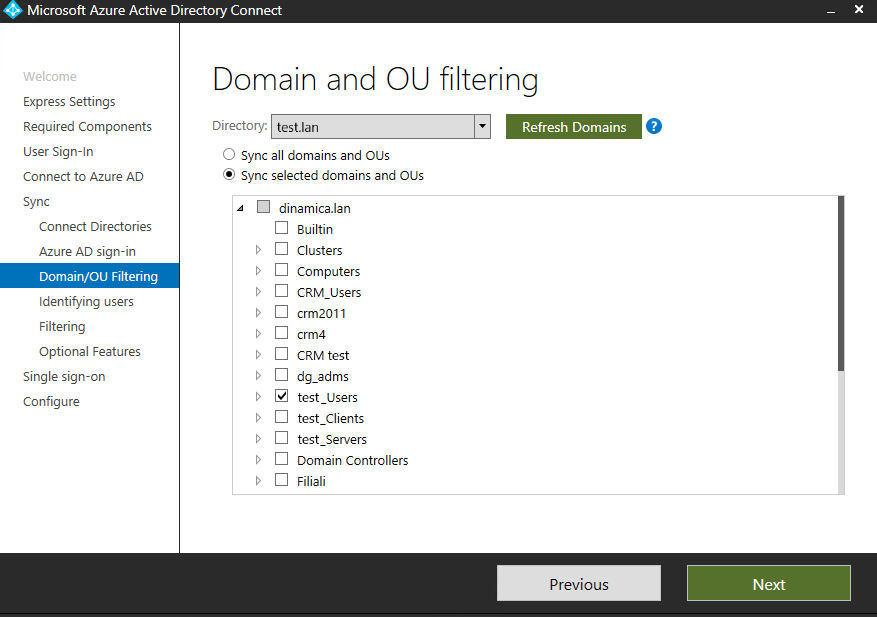Select Sync all domains and OUs
The image size is (877, 617).
[x=229, y=154]
